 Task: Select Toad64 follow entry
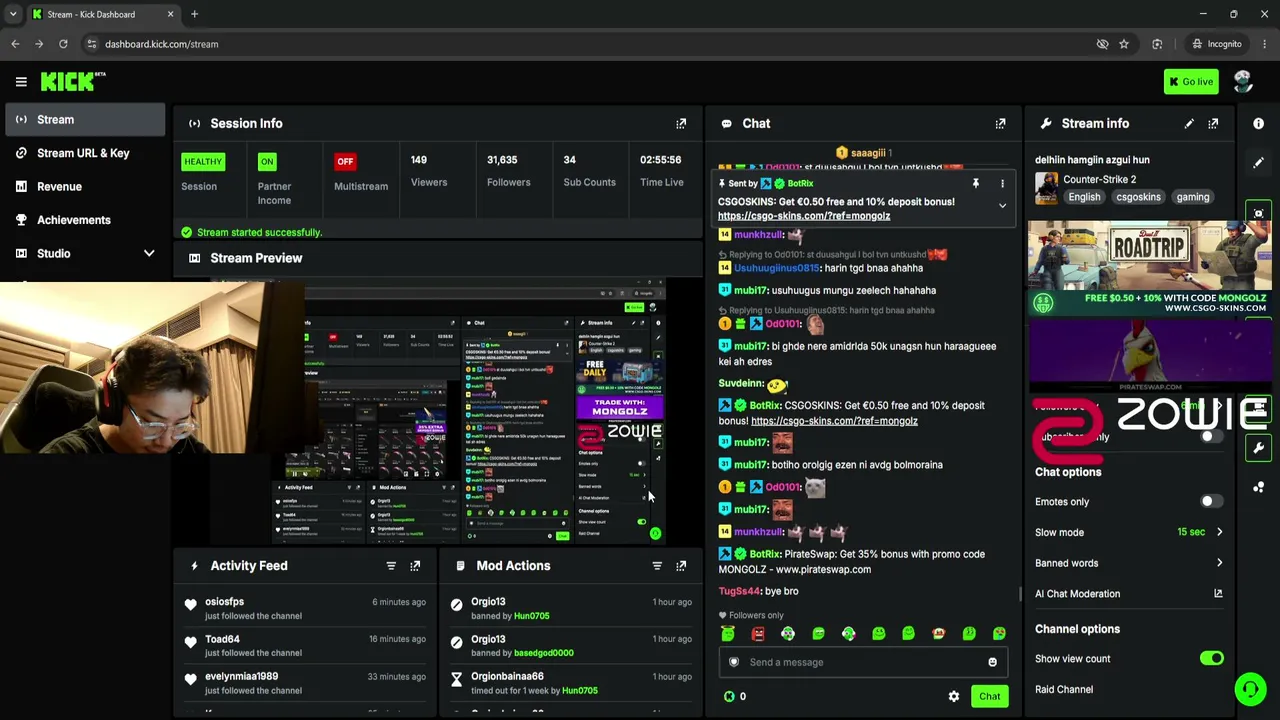pos(222,639)
